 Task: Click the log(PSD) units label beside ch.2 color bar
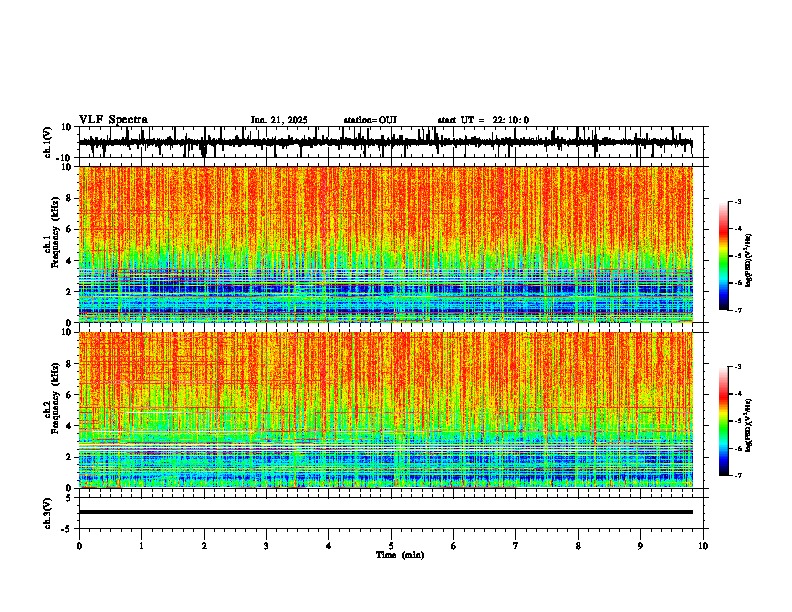pos(749,425)
